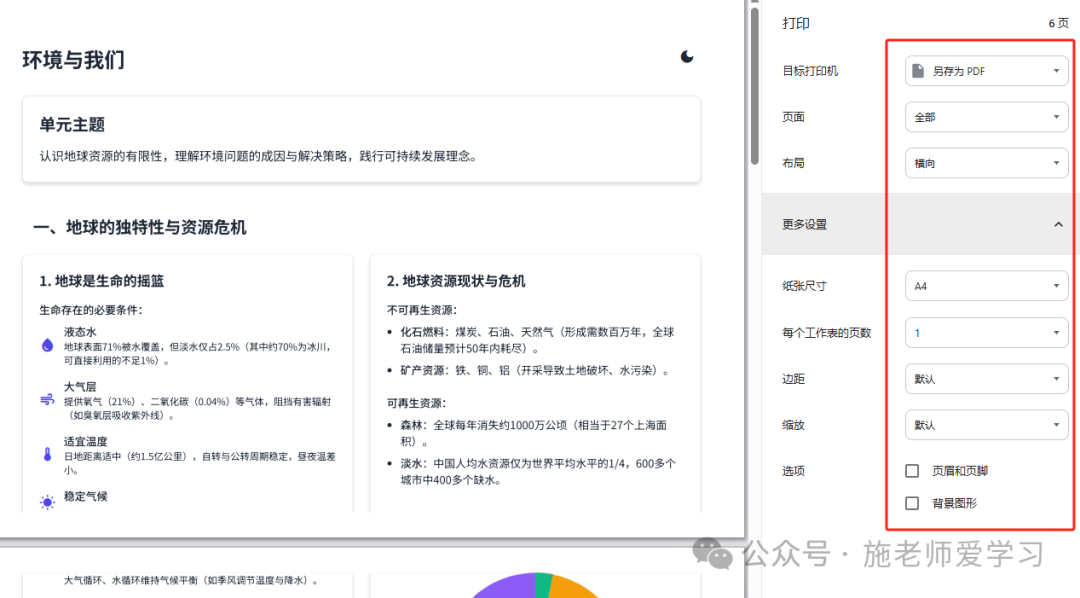Click the 6 页 page count

(1059, 23)
